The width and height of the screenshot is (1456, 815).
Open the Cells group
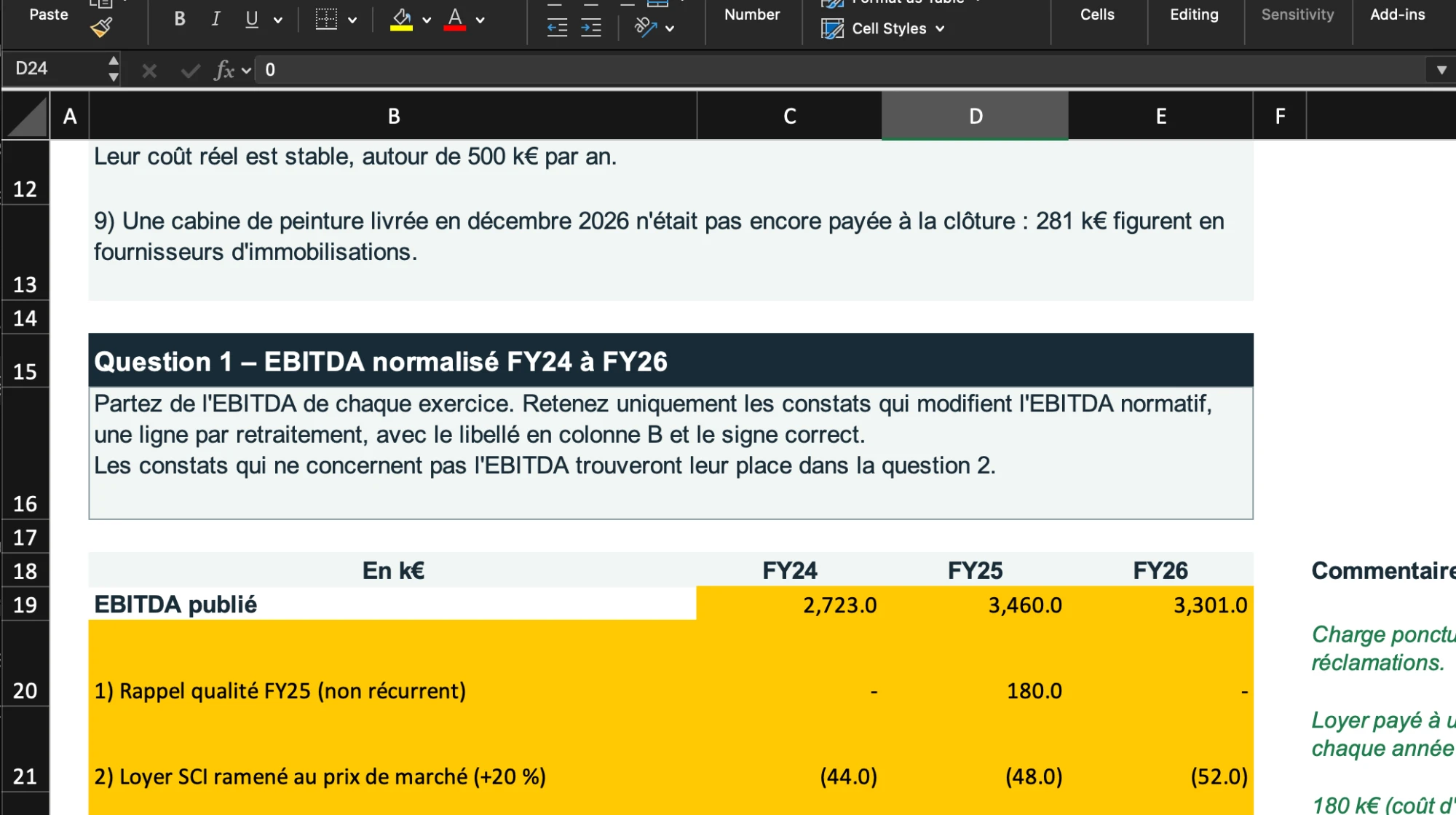1097,15
